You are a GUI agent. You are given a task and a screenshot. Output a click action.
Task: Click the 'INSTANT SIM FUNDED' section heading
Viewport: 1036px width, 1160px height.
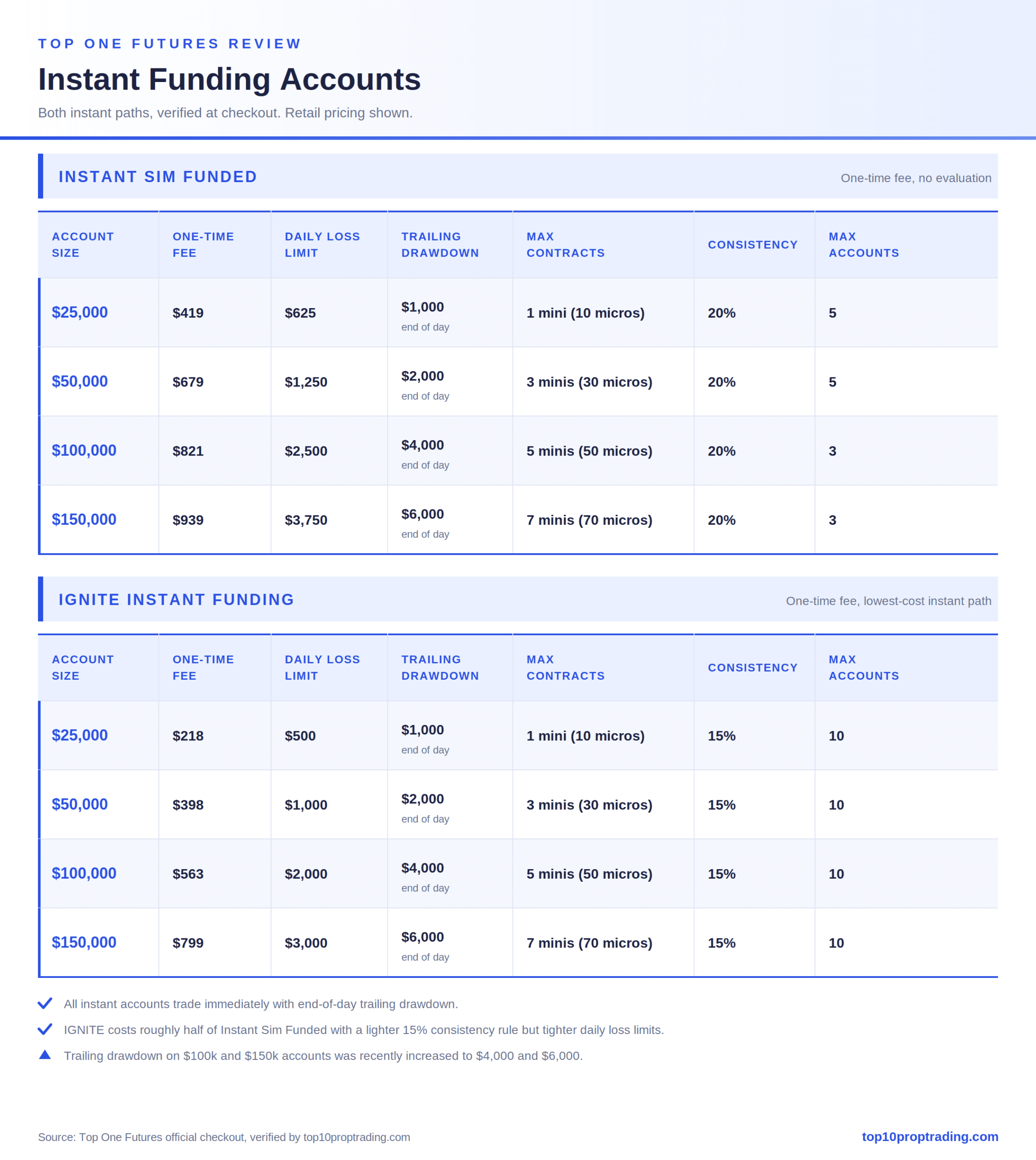coord(158,176)
